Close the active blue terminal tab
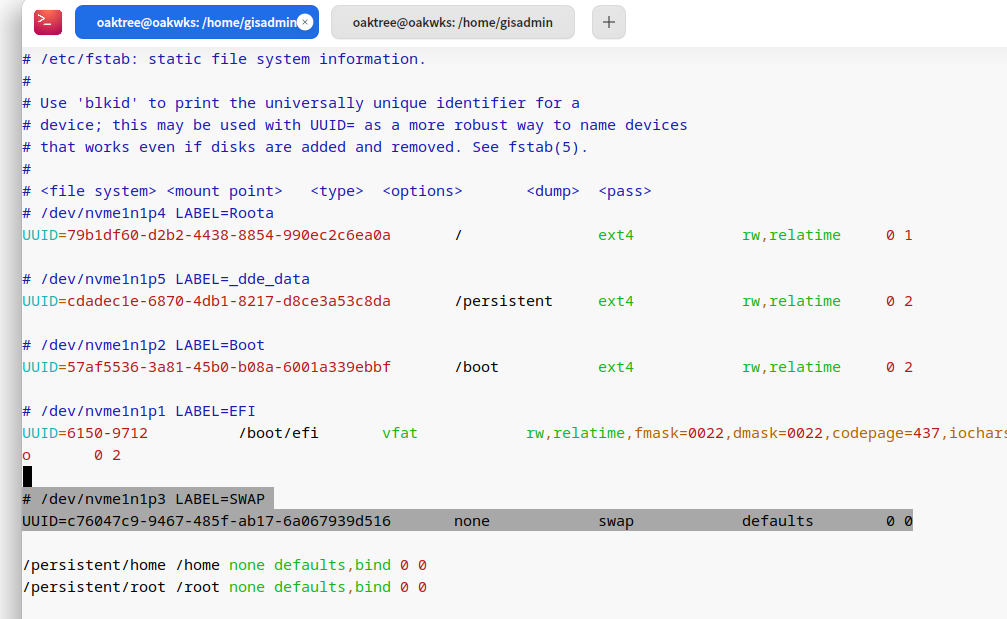 pyautogui.click(x=305, y=22)
